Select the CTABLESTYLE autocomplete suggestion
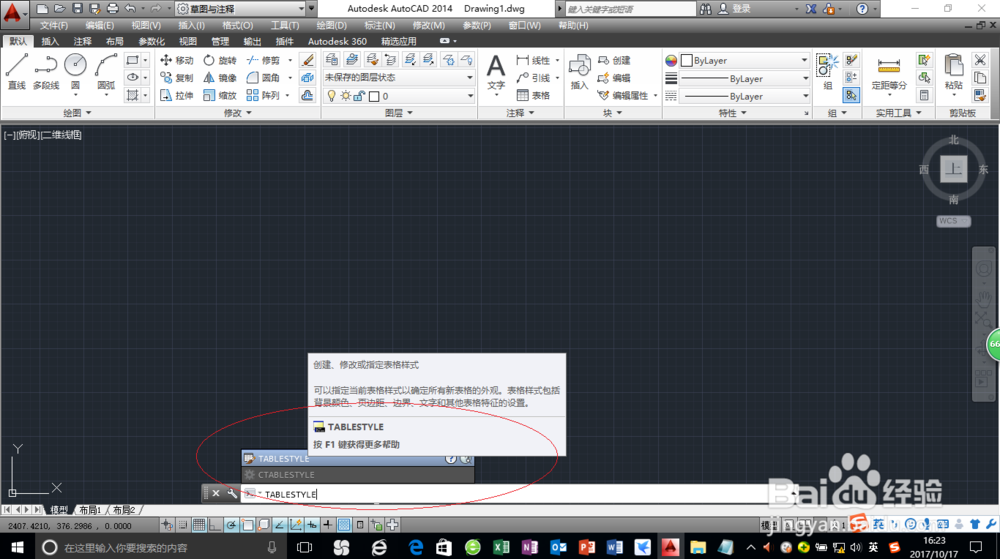This screenshot has height=559, width=1000. 358,475
